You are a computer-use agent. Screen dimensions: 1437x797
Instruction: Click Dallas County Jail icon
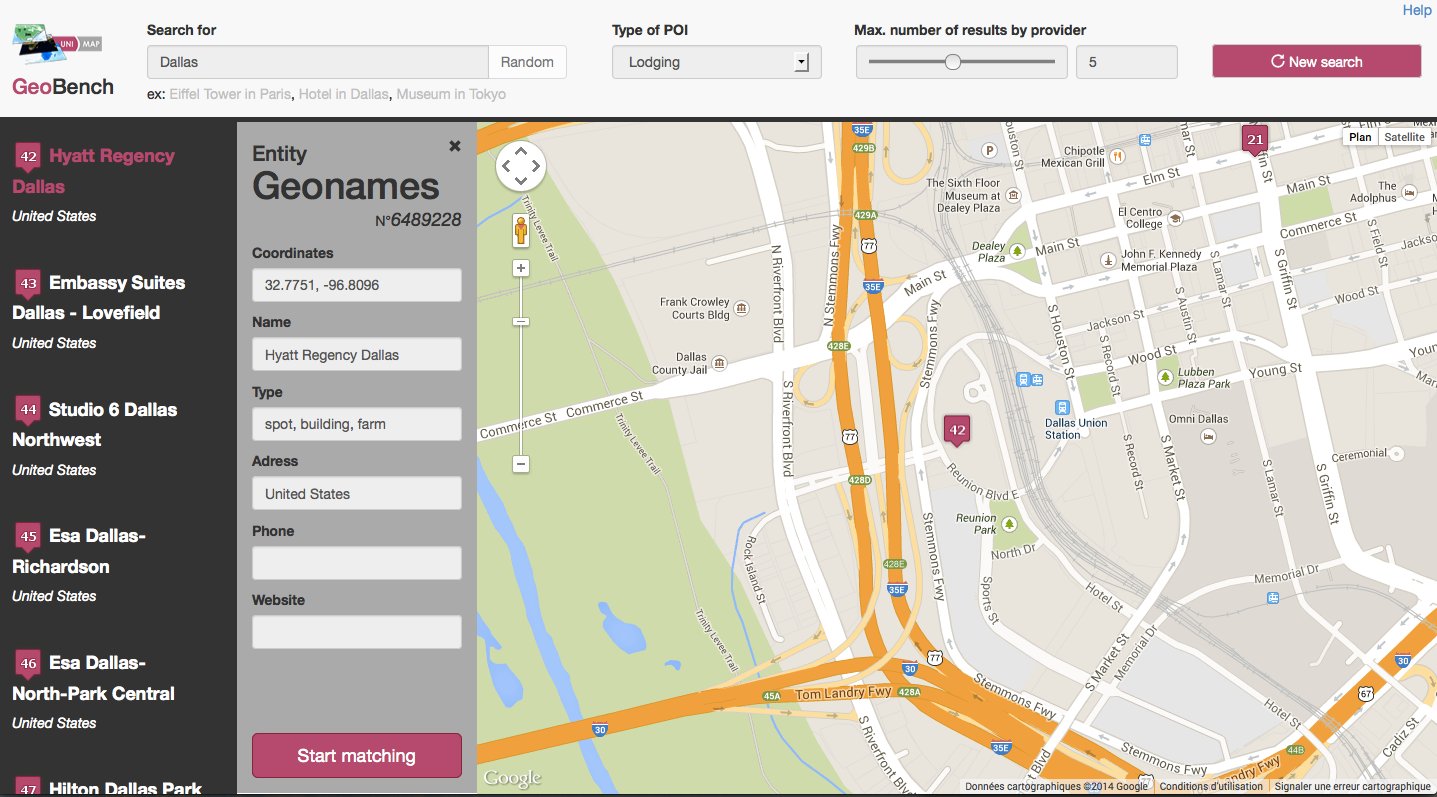point(718,363)
